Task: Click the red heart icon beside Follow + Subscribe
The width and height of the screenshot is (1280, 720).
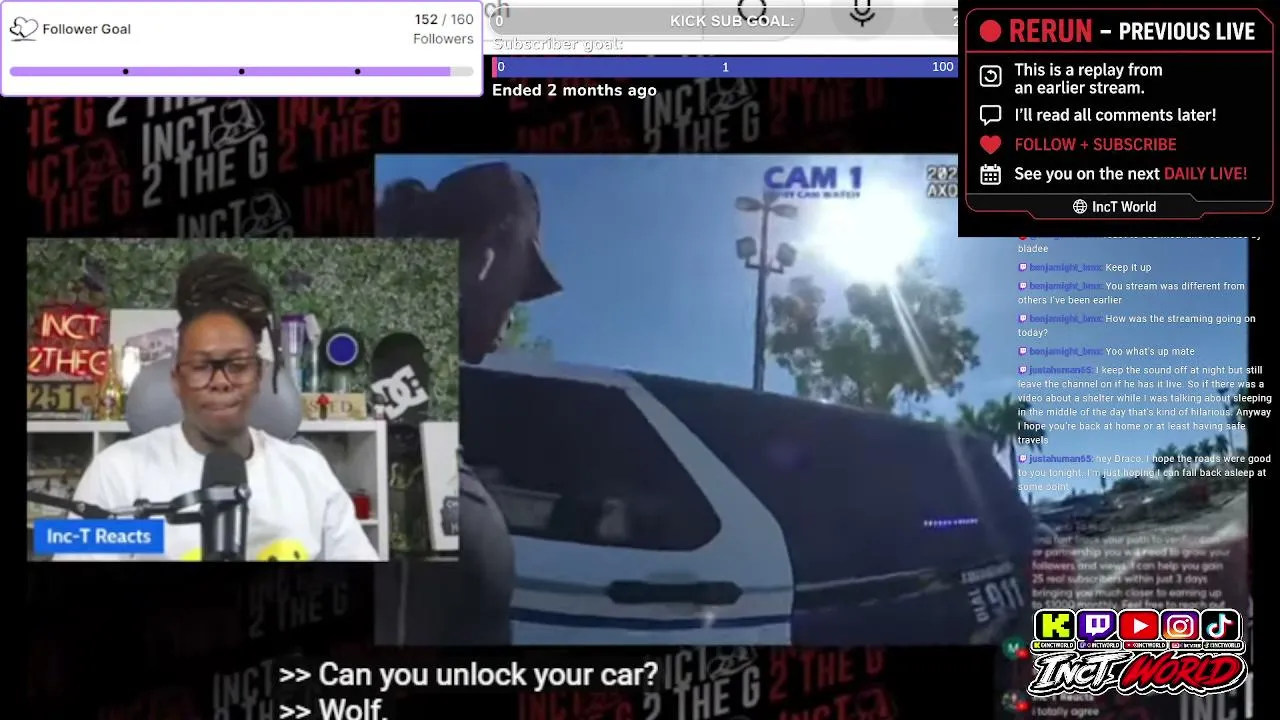Action: pos(990,145)
